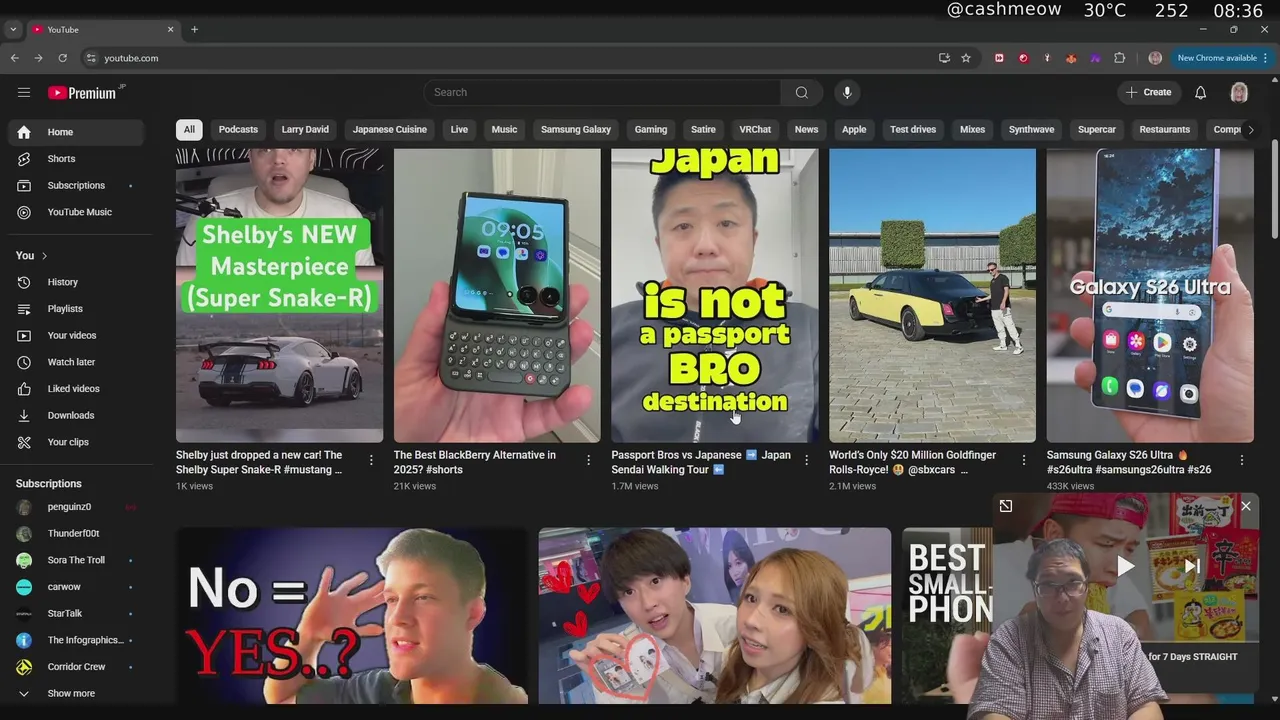Select the Larry David chip
This screenshot has width=1280, height=720.
[305, 129]
